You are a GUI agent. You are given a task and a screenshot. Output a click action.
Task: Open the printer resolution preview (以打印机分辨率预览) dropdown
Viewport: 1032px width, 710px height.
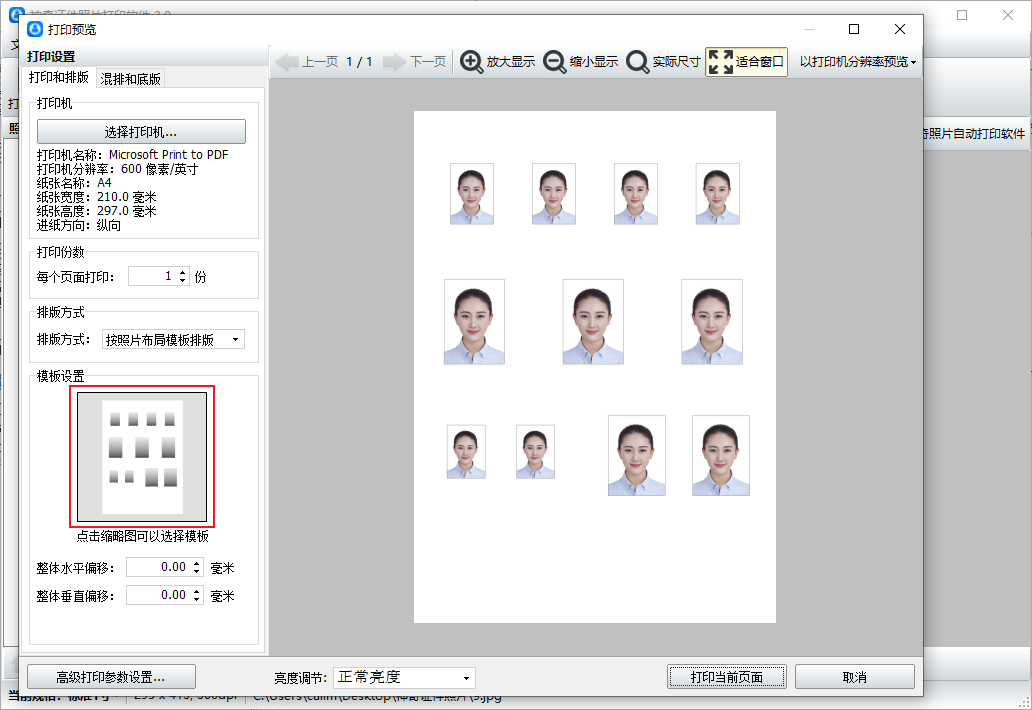click(857, 62)
